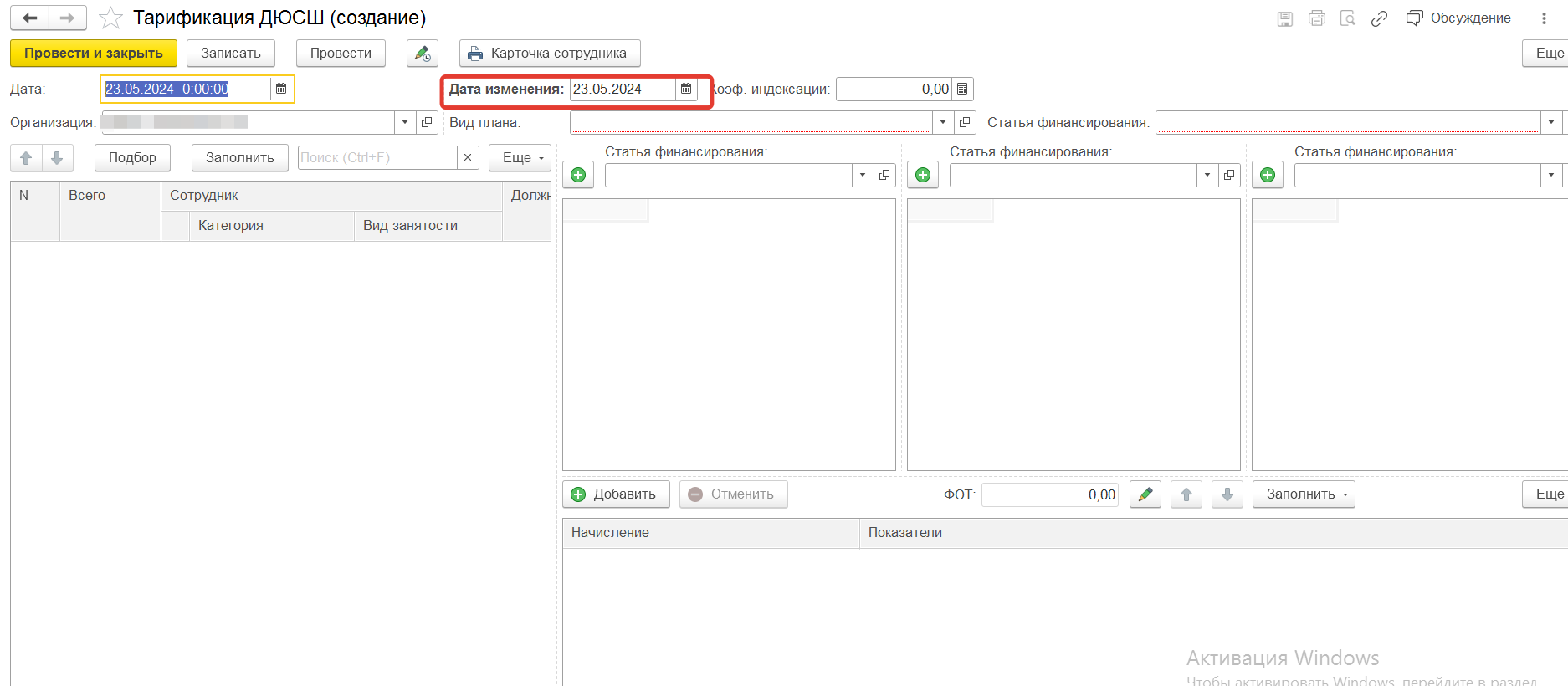Click the printer icon in top toolbar

[x=1316, y=18]
